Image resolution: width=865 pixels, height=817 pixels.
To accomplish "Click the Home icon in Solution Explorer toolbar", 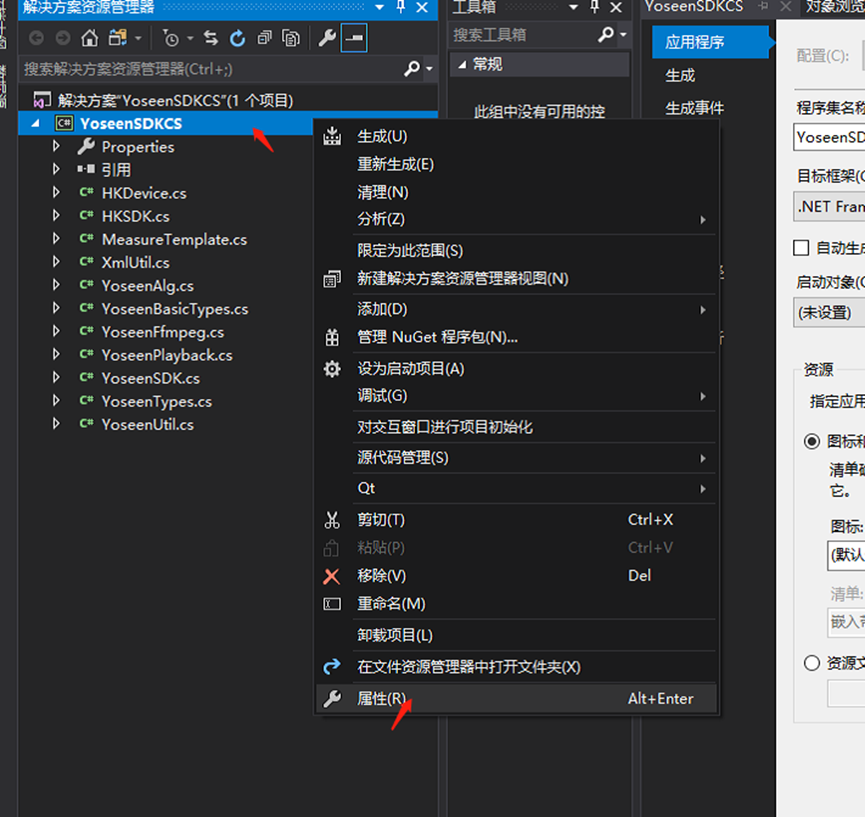I will pos(89,38).
